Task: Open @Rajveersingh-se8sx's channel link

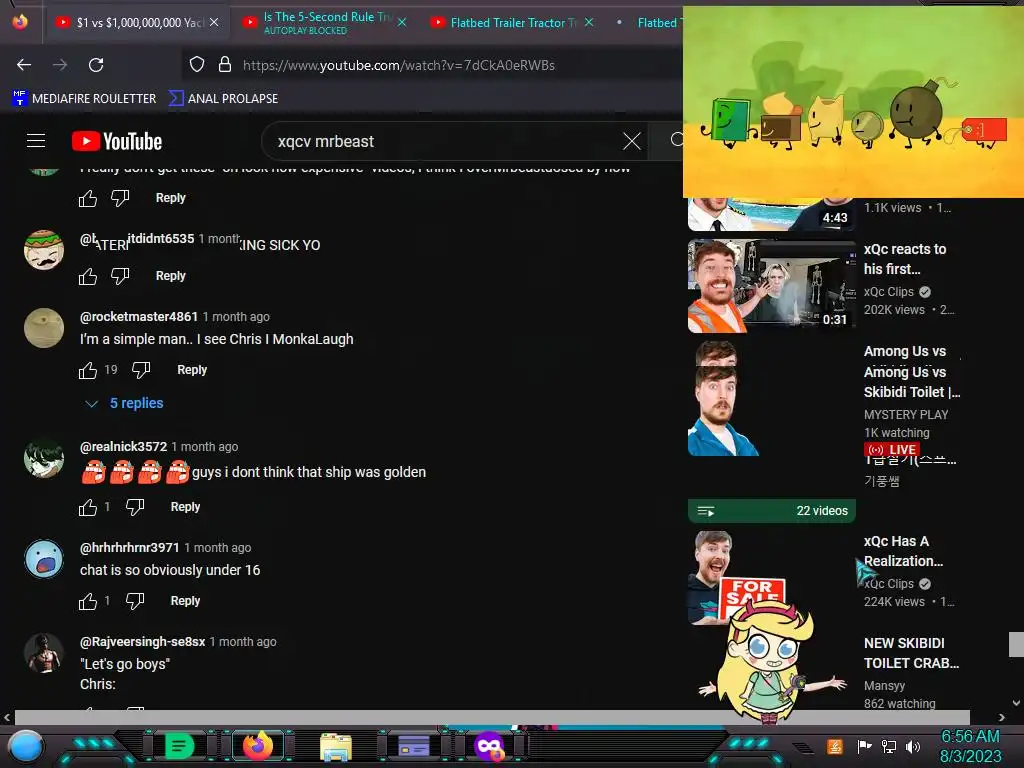Action: (x=142, y=642)
